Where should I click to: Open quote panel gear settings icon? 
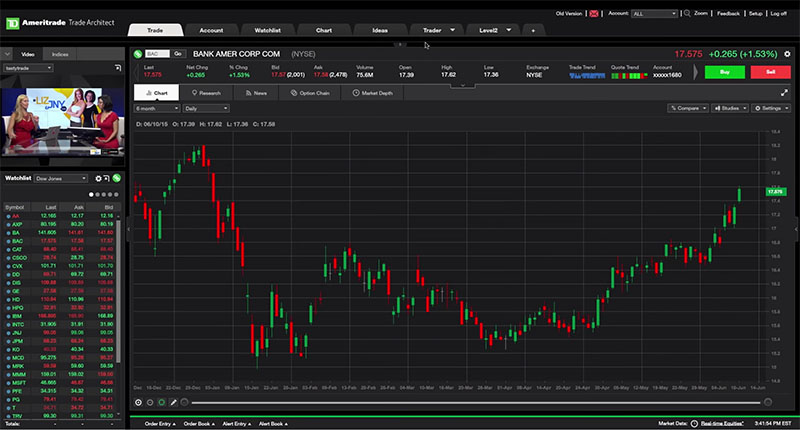point(787,54)
